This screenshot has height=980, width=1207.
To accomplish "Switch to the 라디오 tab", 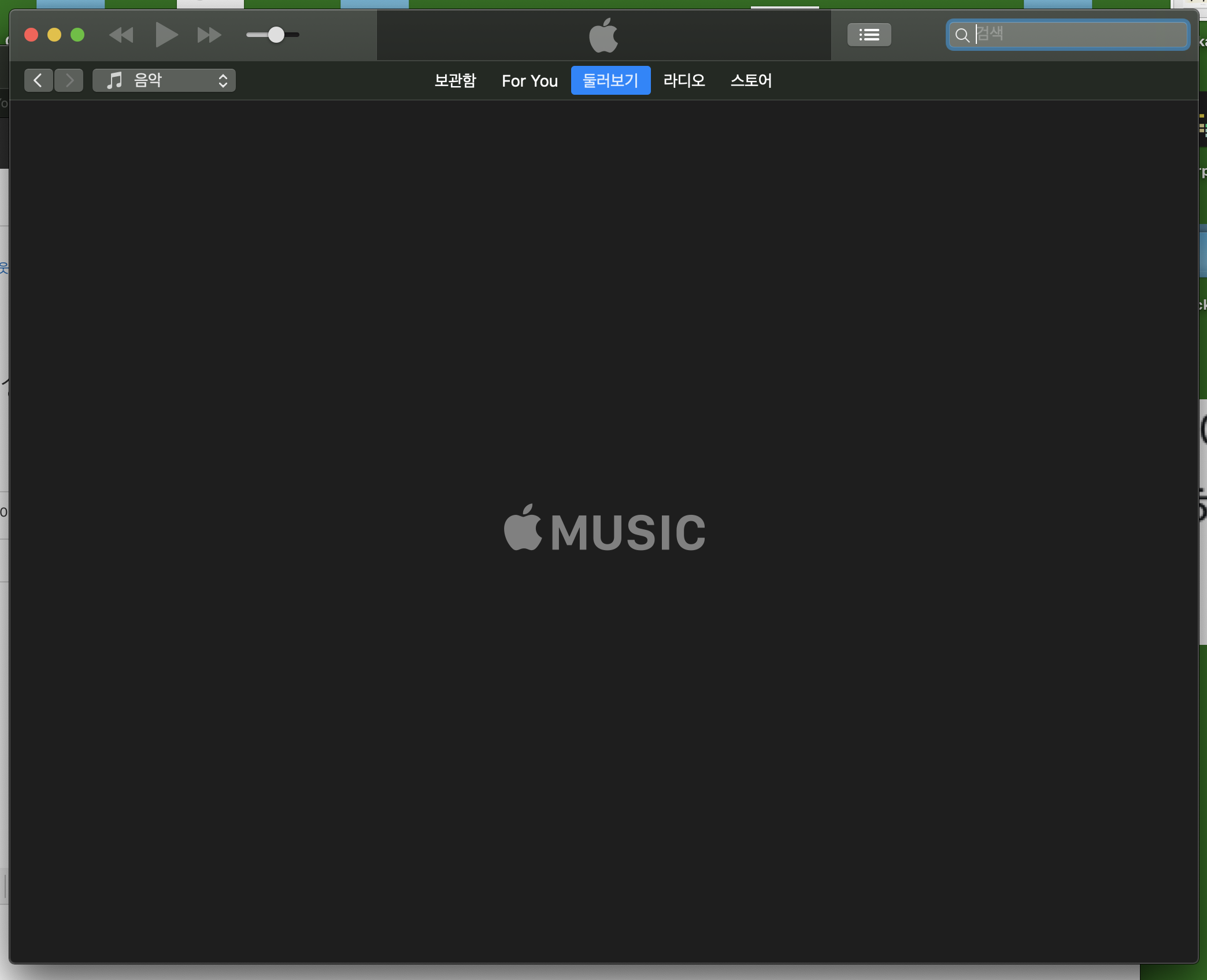I will tap(684, 80).
